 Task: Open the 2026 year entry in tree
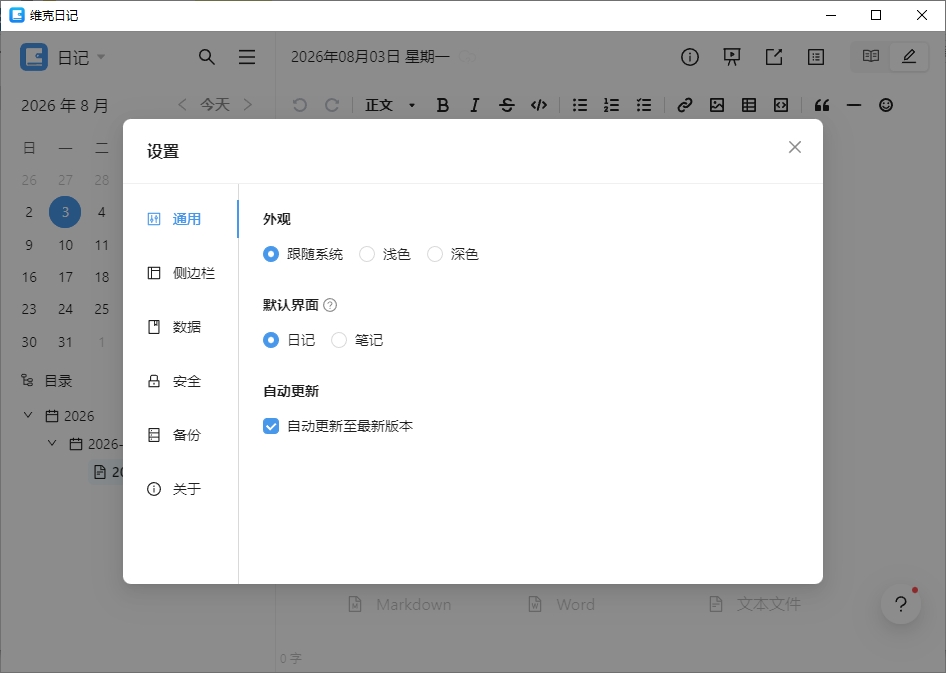click(79, 416)
